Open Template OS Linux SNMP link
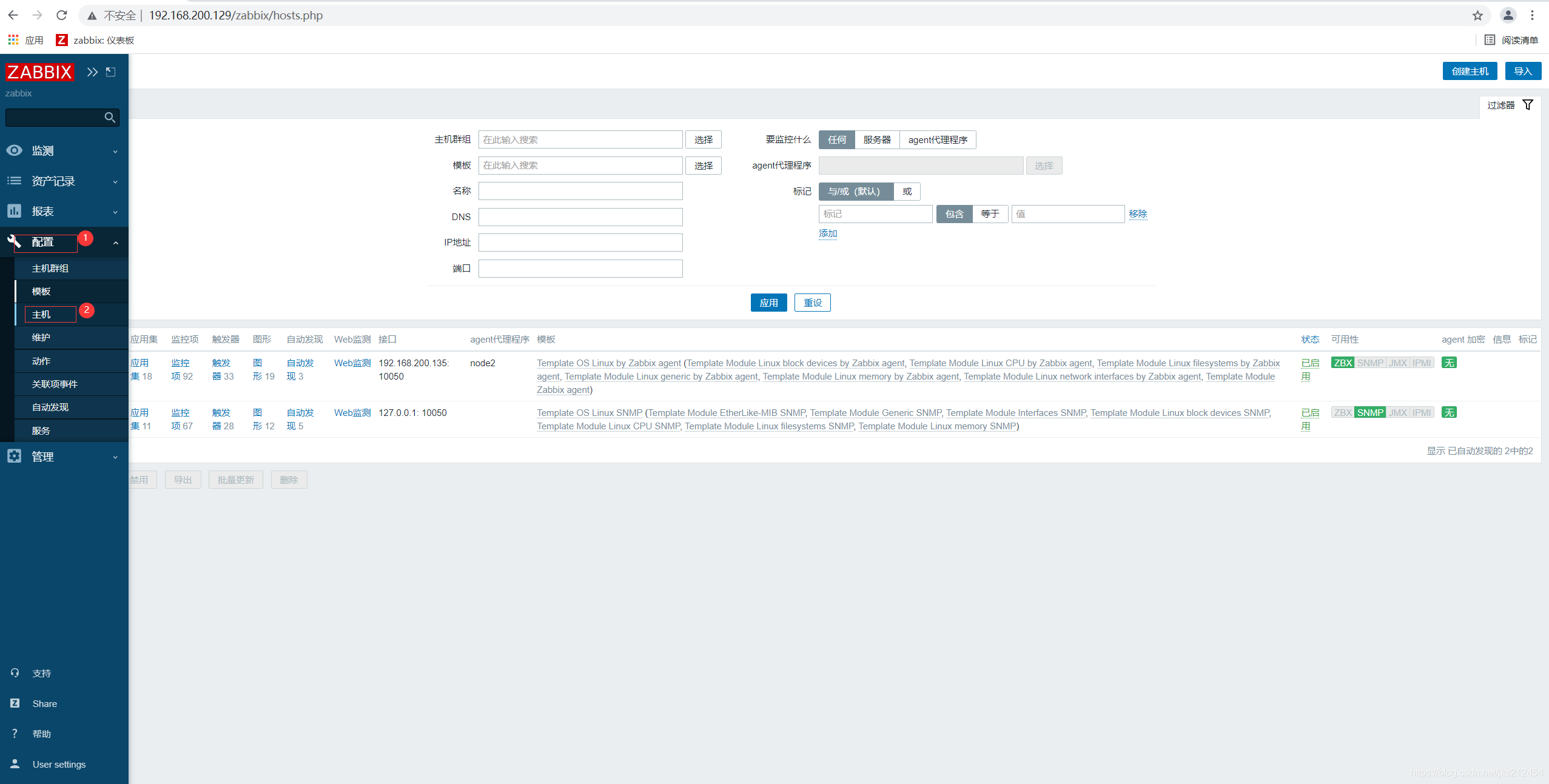This screenshot has width=1549, height=784. tap(589, 413)
